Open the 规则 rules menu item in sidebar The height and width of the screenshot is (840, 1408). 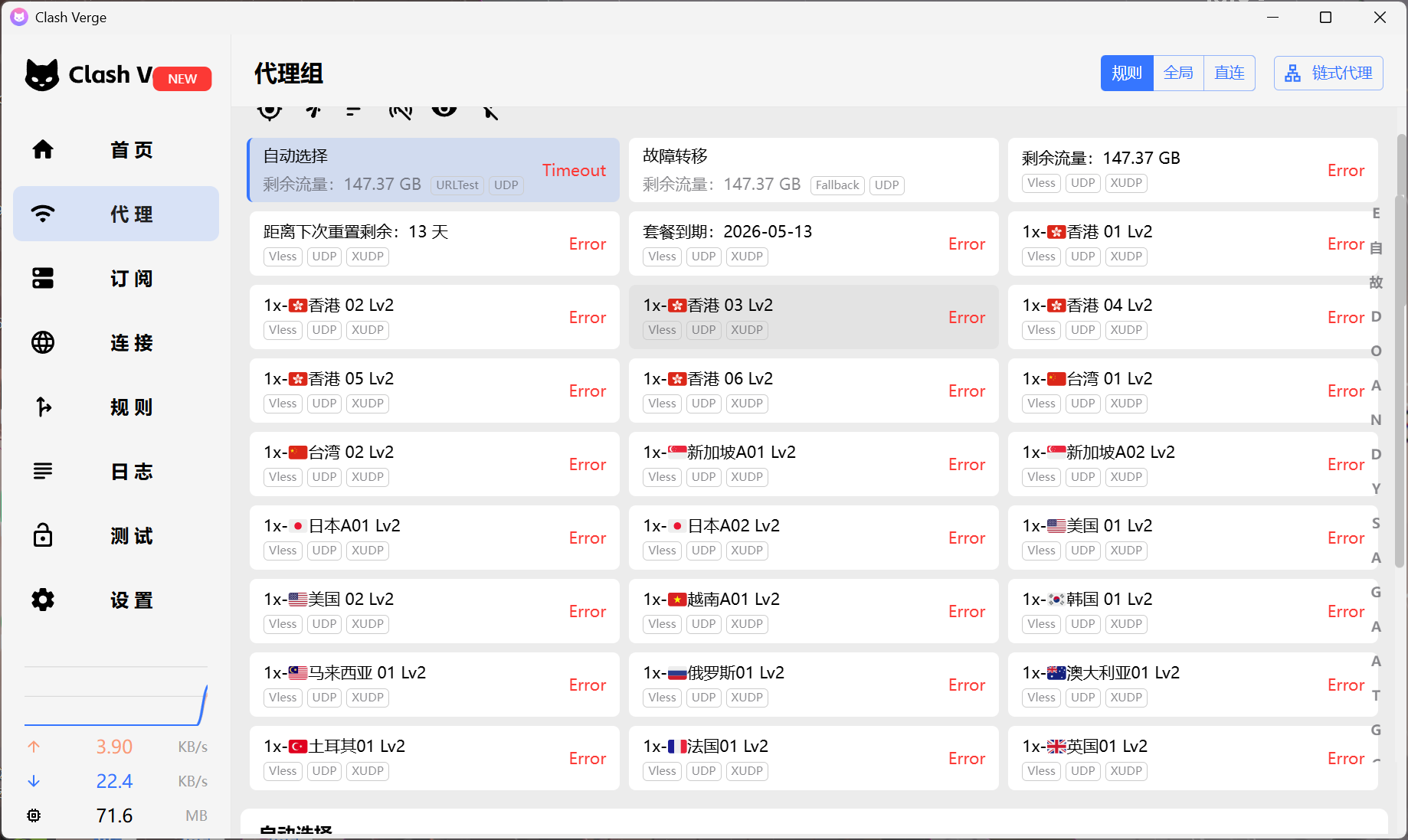(116, 407)
